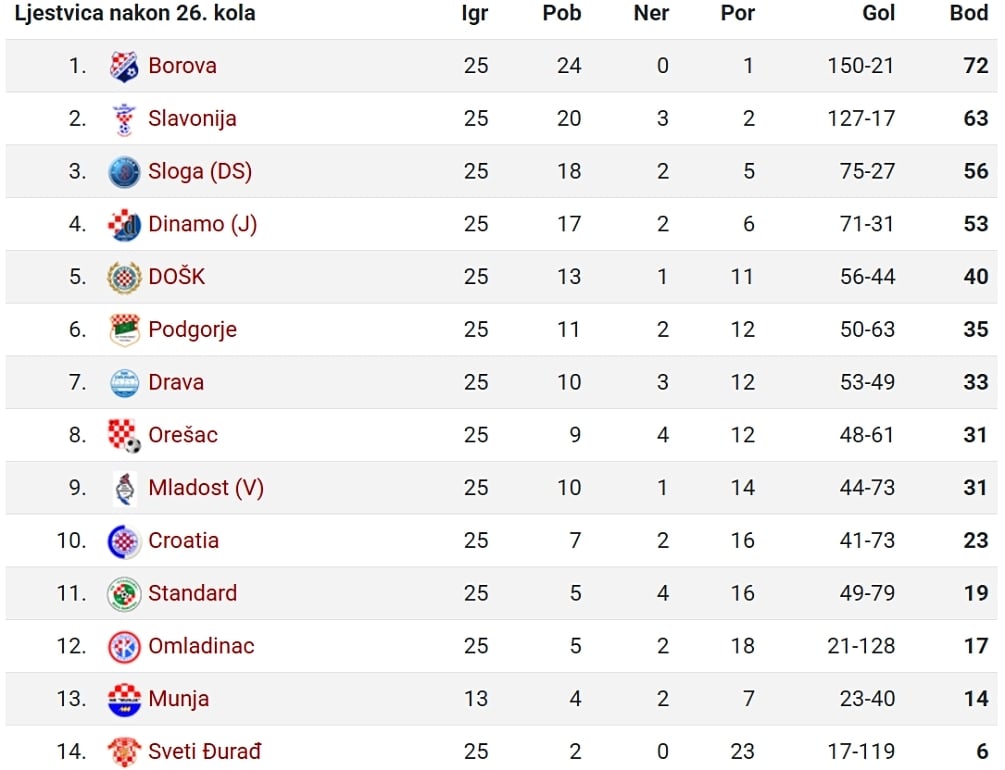Click the Omladinac club crest icon
The image size is (1005, 770).
coord(124,647)
